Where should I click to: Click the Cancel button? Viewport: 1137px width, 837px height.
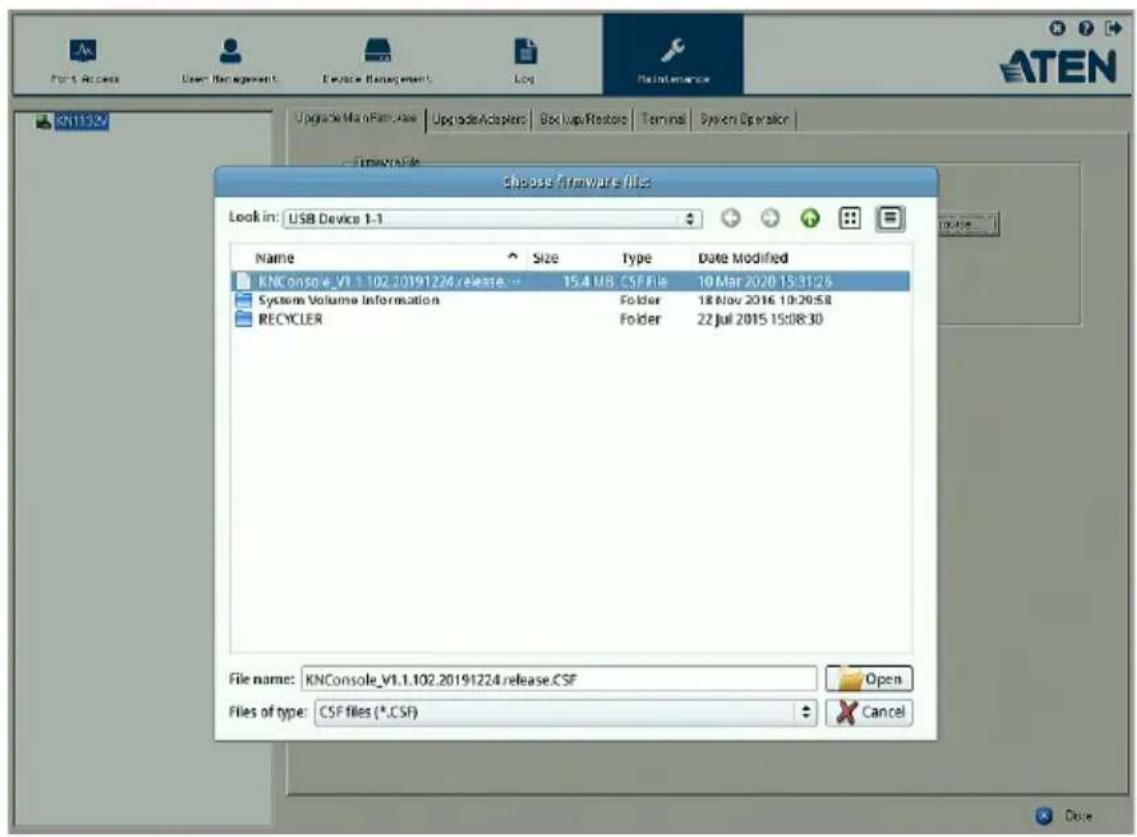click(x=869, y=712)
